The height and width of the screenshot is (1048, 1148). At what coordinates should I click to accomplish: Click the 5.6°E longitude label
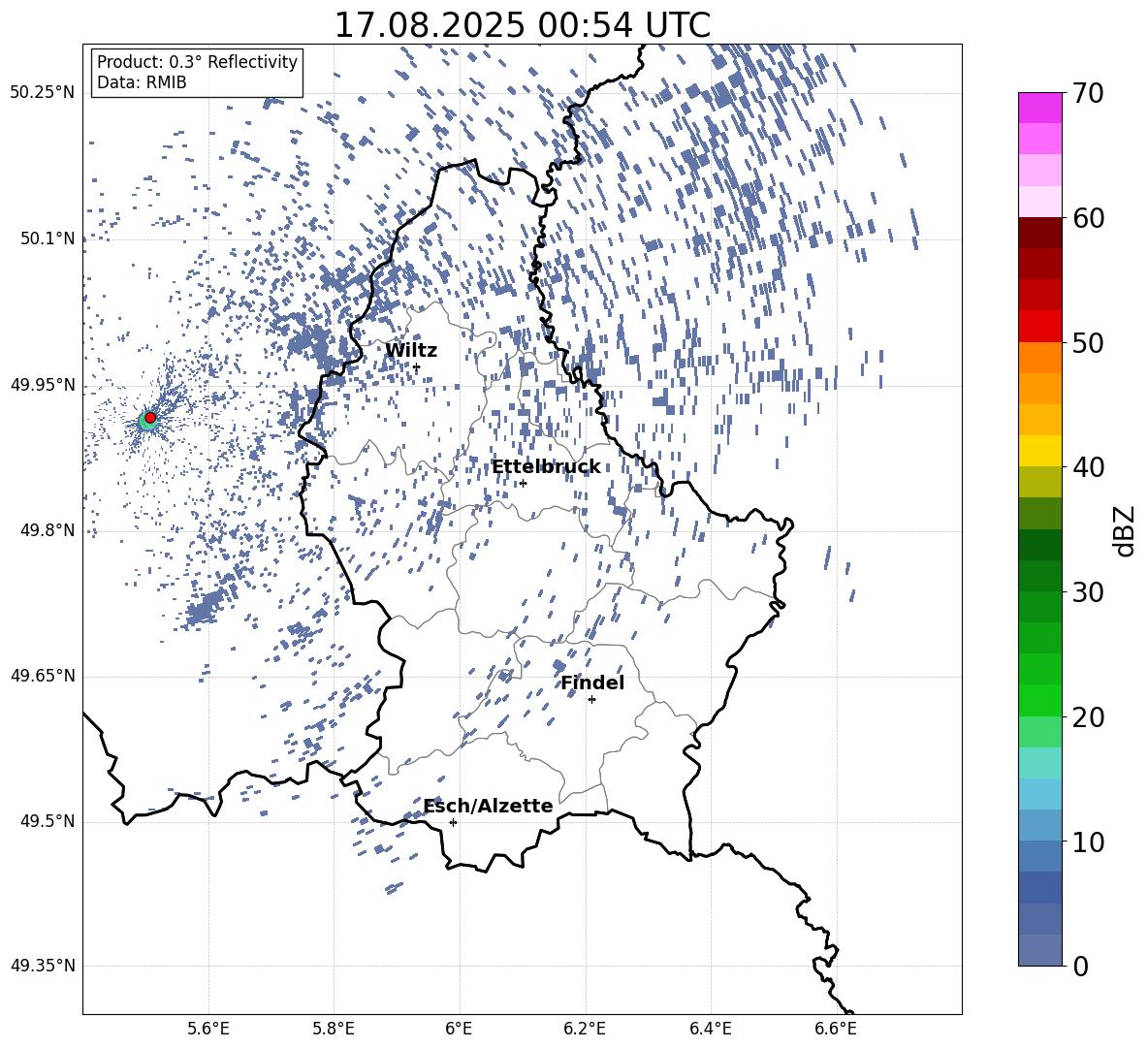point(208,1029)
